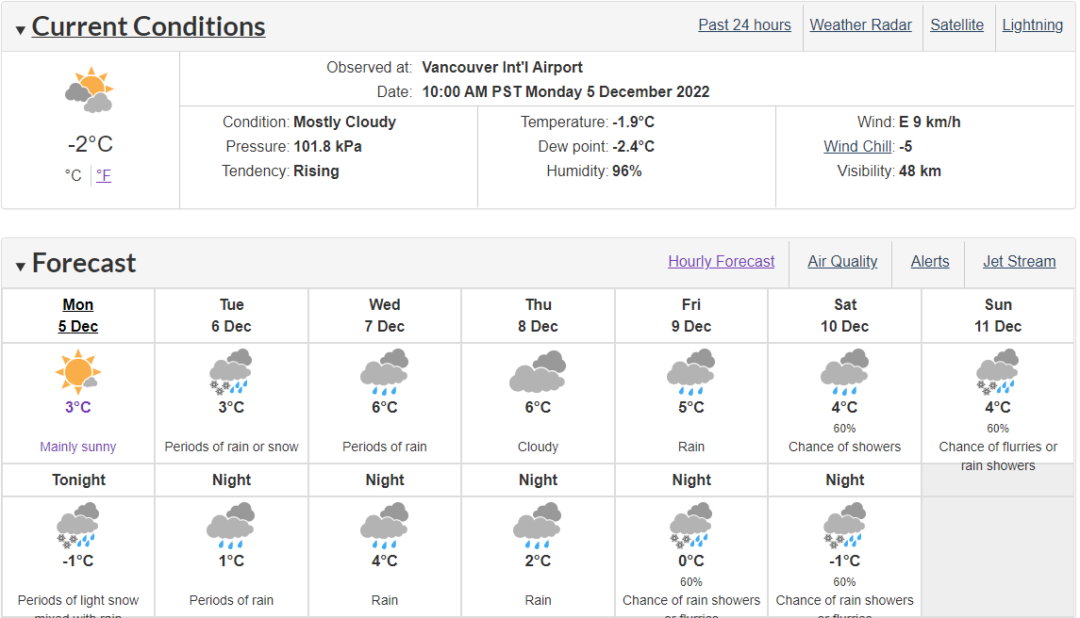Click Thursday's cloudy forecast icon
Image resolution: width=1080 pixels, height=618 pixels.
(538, 372)
